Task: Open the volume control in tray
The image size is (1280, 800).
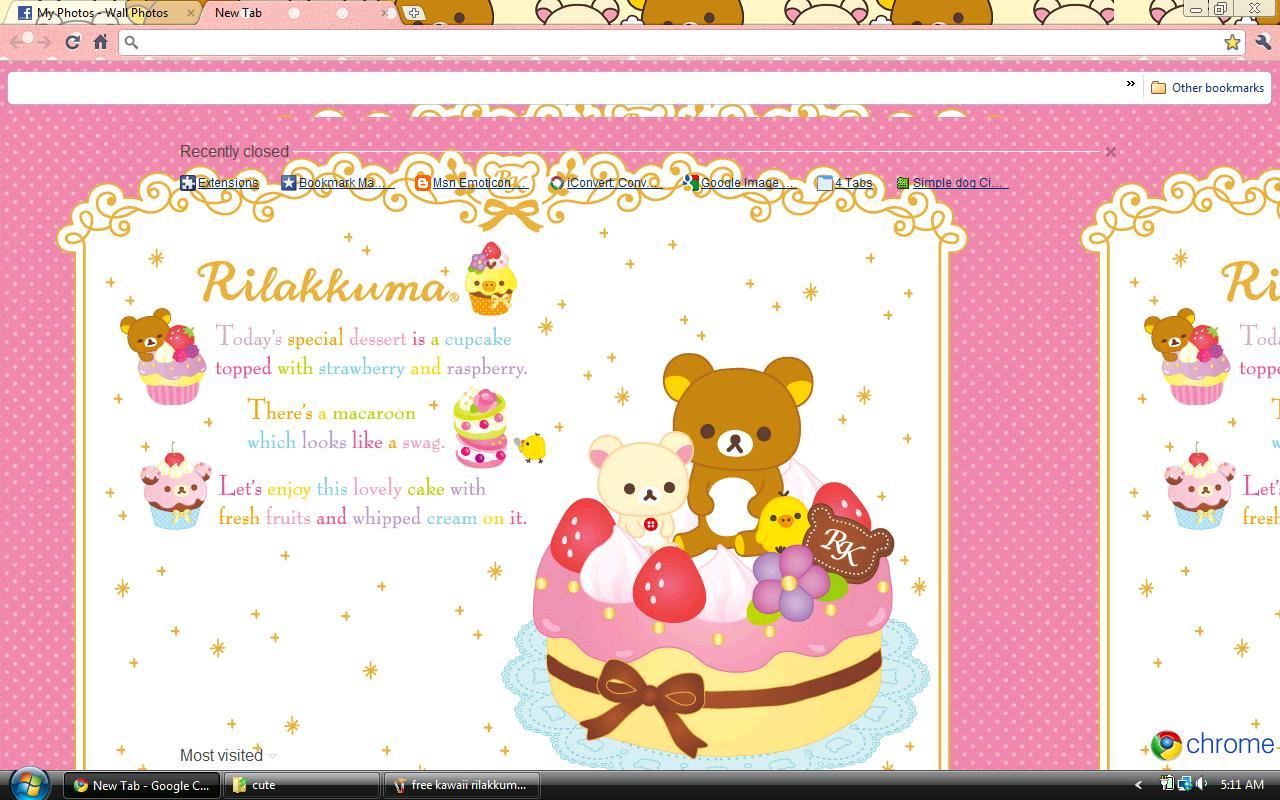Action: [1201, 784]
